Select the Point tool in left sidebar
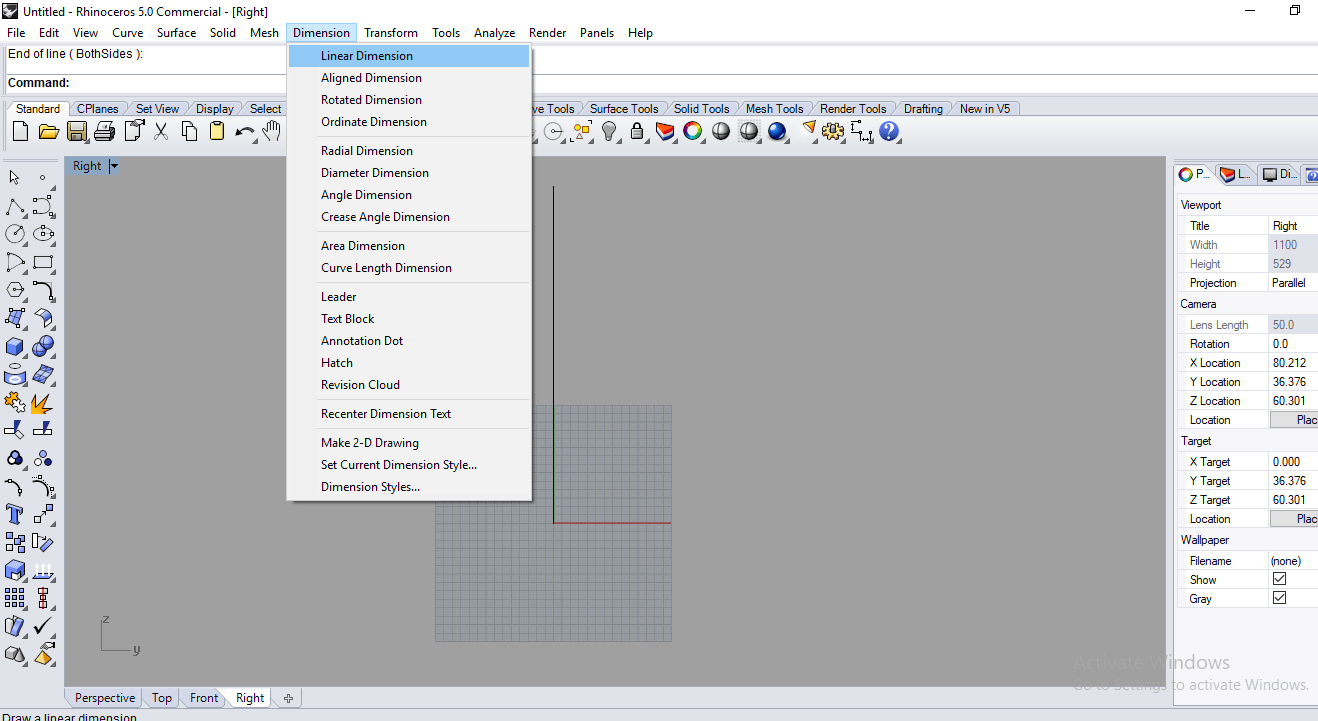The width and height of the screenshot is (1318, 721). (43, 178)
